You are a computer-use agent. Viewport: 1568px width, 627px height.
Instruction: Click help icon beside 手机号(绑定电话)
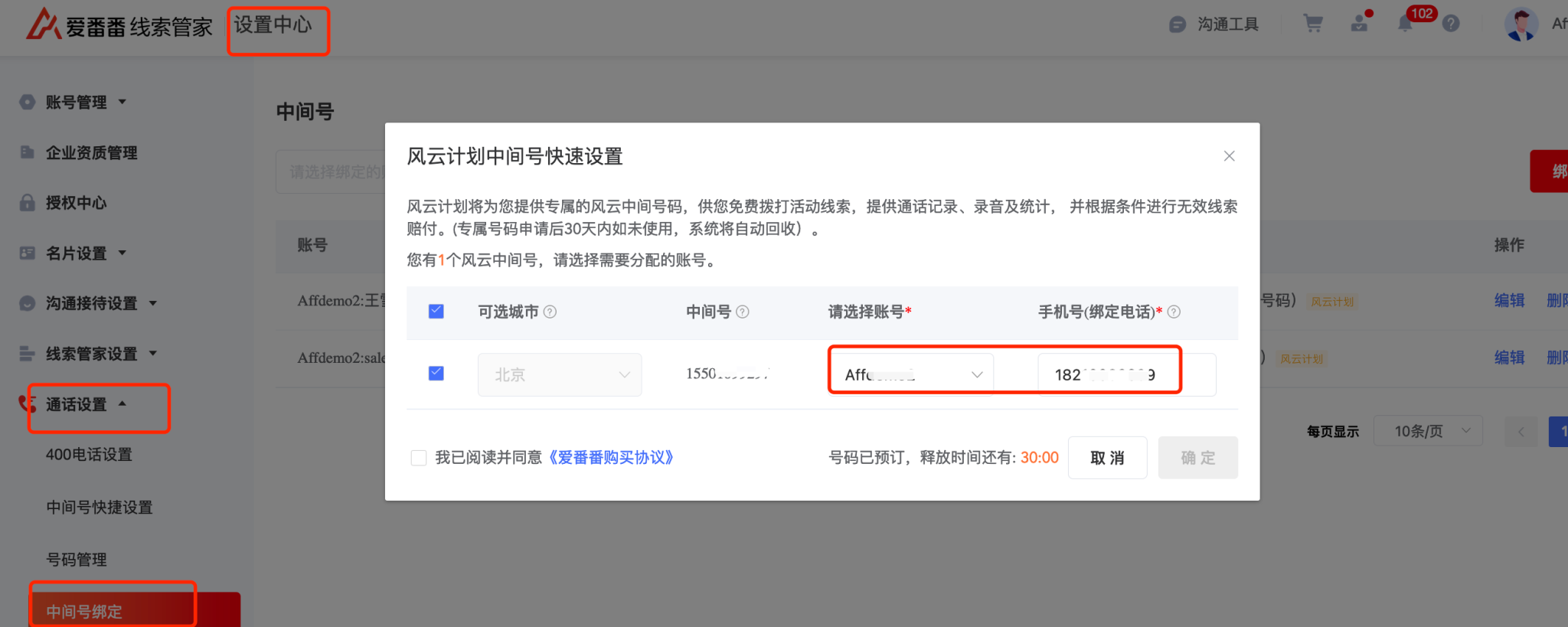coord(1174,312)
